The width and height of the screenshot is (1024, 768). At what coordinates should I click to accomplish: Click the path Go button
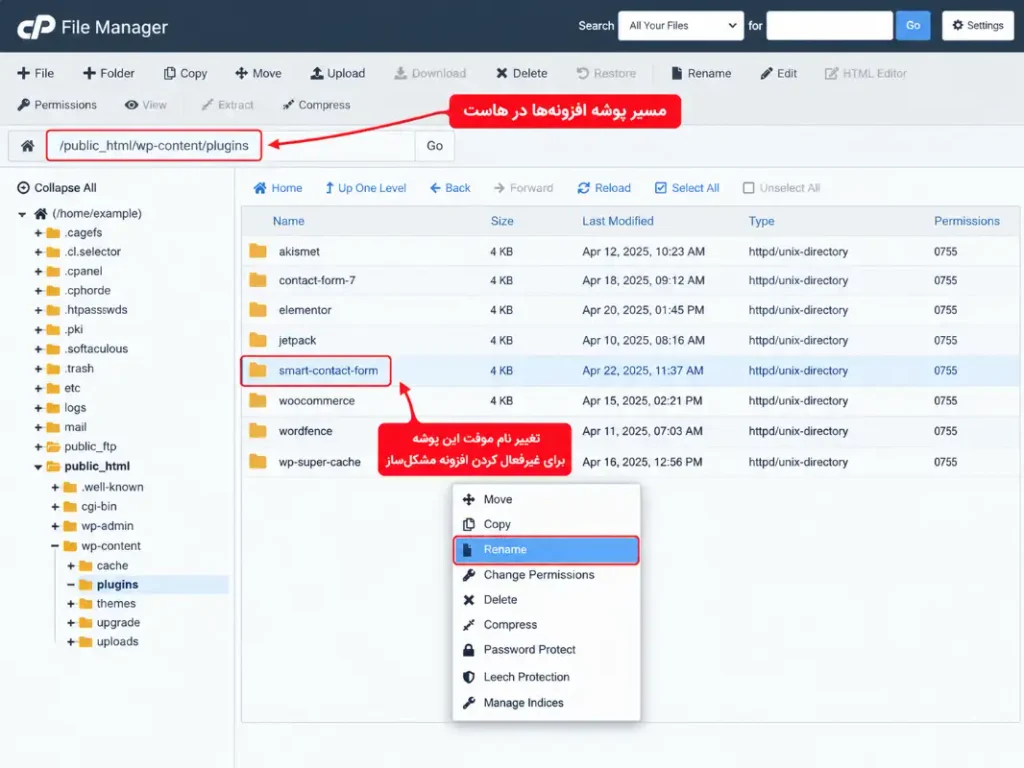[x=434, y=146]
